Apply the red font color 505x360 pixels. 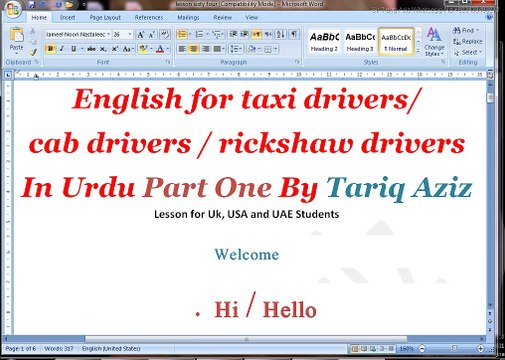coord(160,49)
